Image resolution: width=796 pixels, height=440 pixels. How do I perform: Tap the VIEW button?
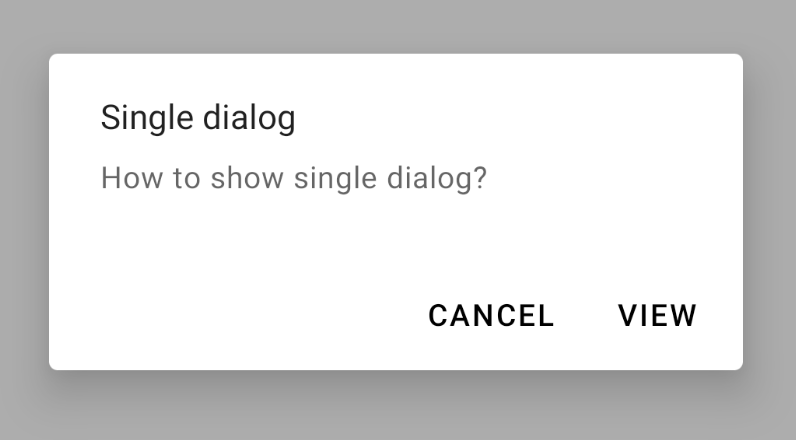click(657, 316)
